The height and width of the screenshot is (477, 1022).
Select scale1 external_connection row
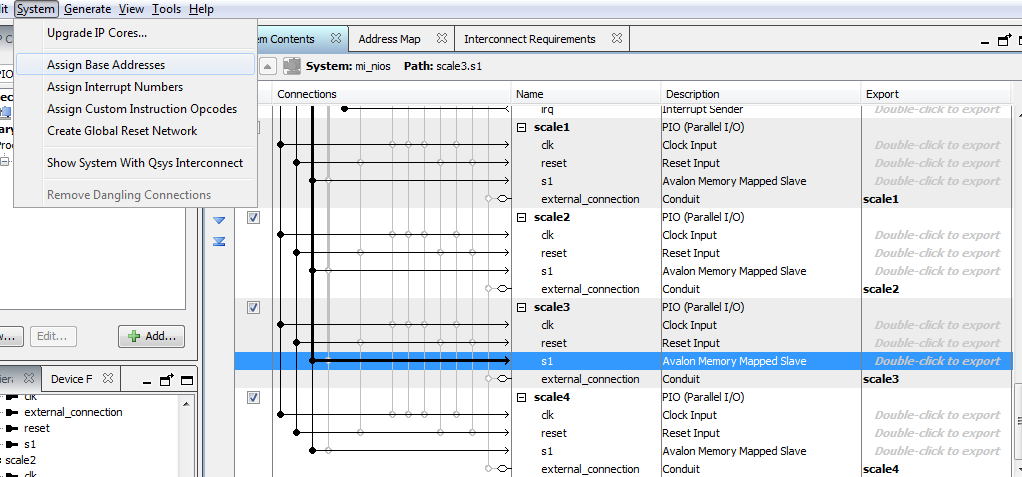pyautogui.click(x=589, y=199)
